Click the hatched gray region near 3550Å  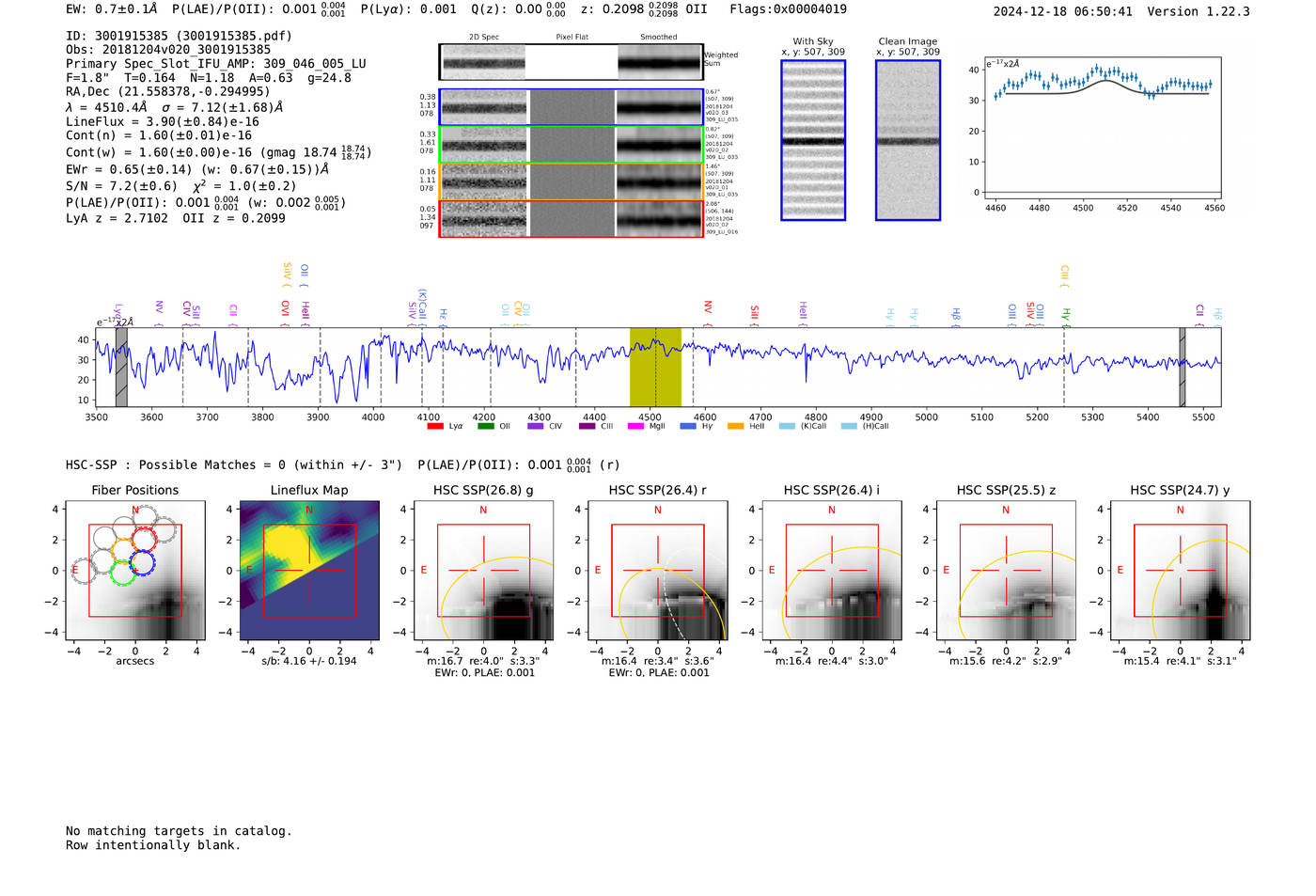[121, 368]
